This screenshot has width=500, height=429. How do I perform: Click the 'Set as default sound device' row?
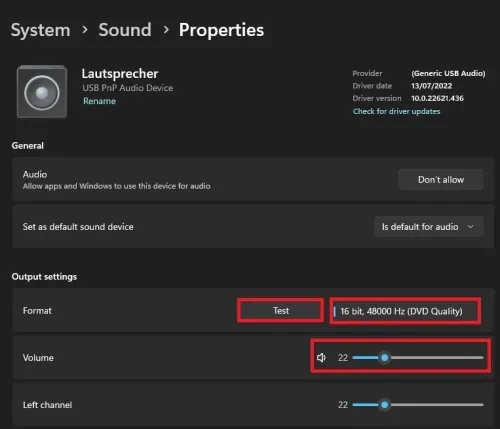pyautogui.click(x=253, y=227)
